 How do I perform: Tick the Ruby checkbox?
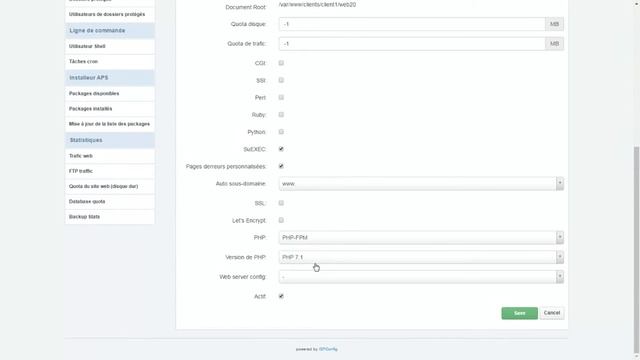point(281,115)
